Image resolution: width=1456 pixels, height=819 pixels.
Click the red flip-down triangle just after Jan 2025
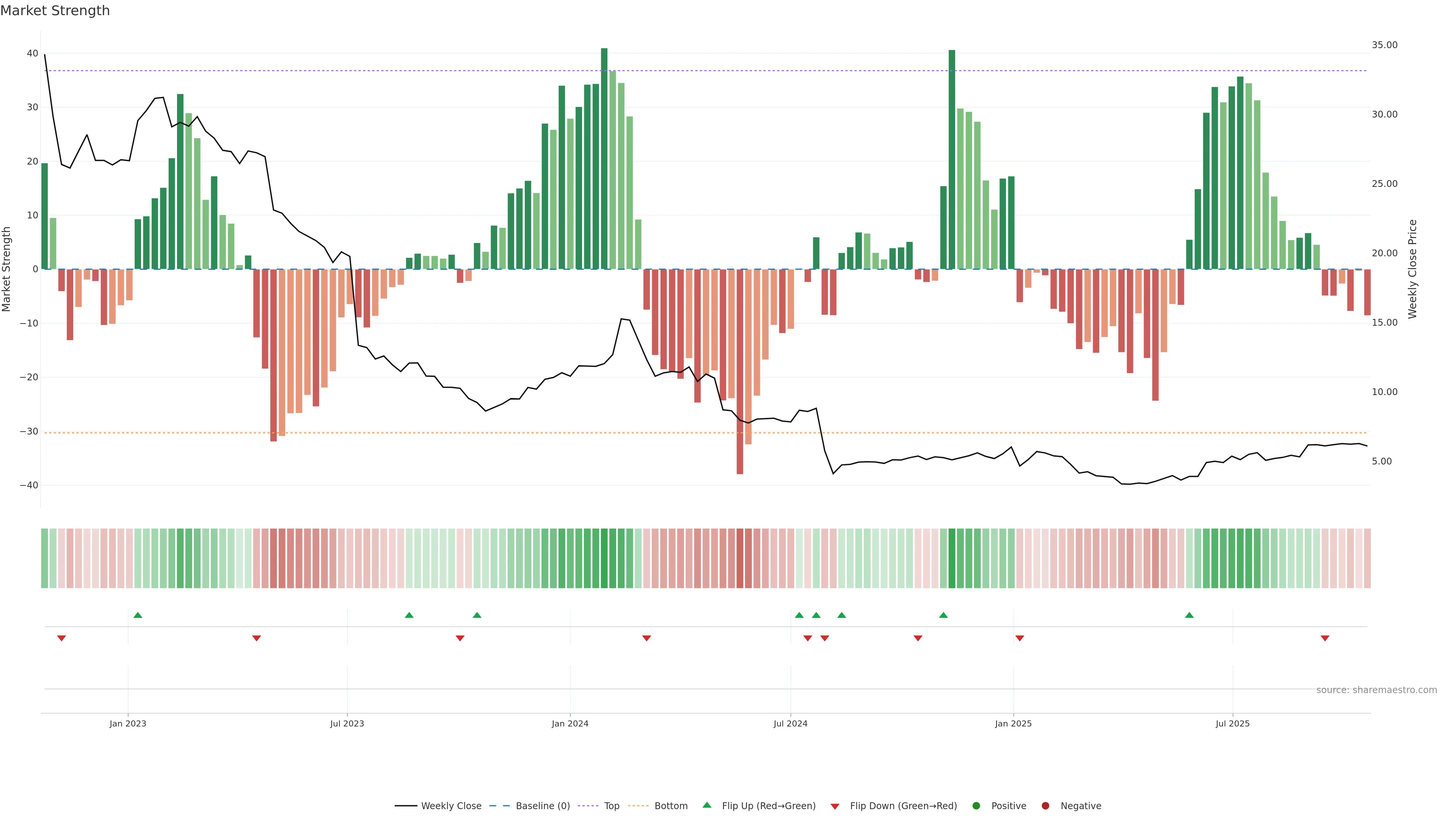[x=1020, y=638]
